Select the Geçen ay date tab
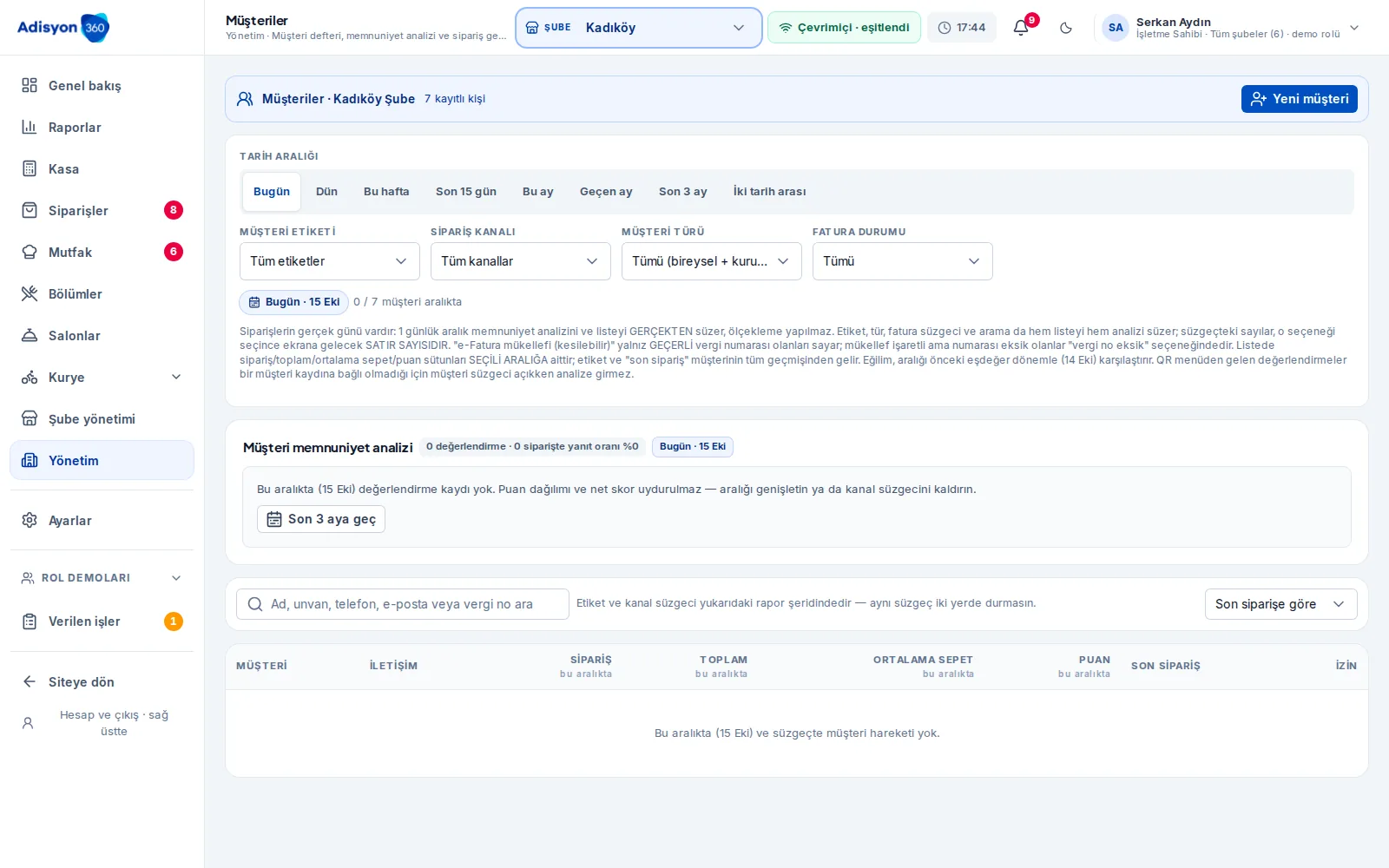The image size is (1389, 868). (606, 192)
